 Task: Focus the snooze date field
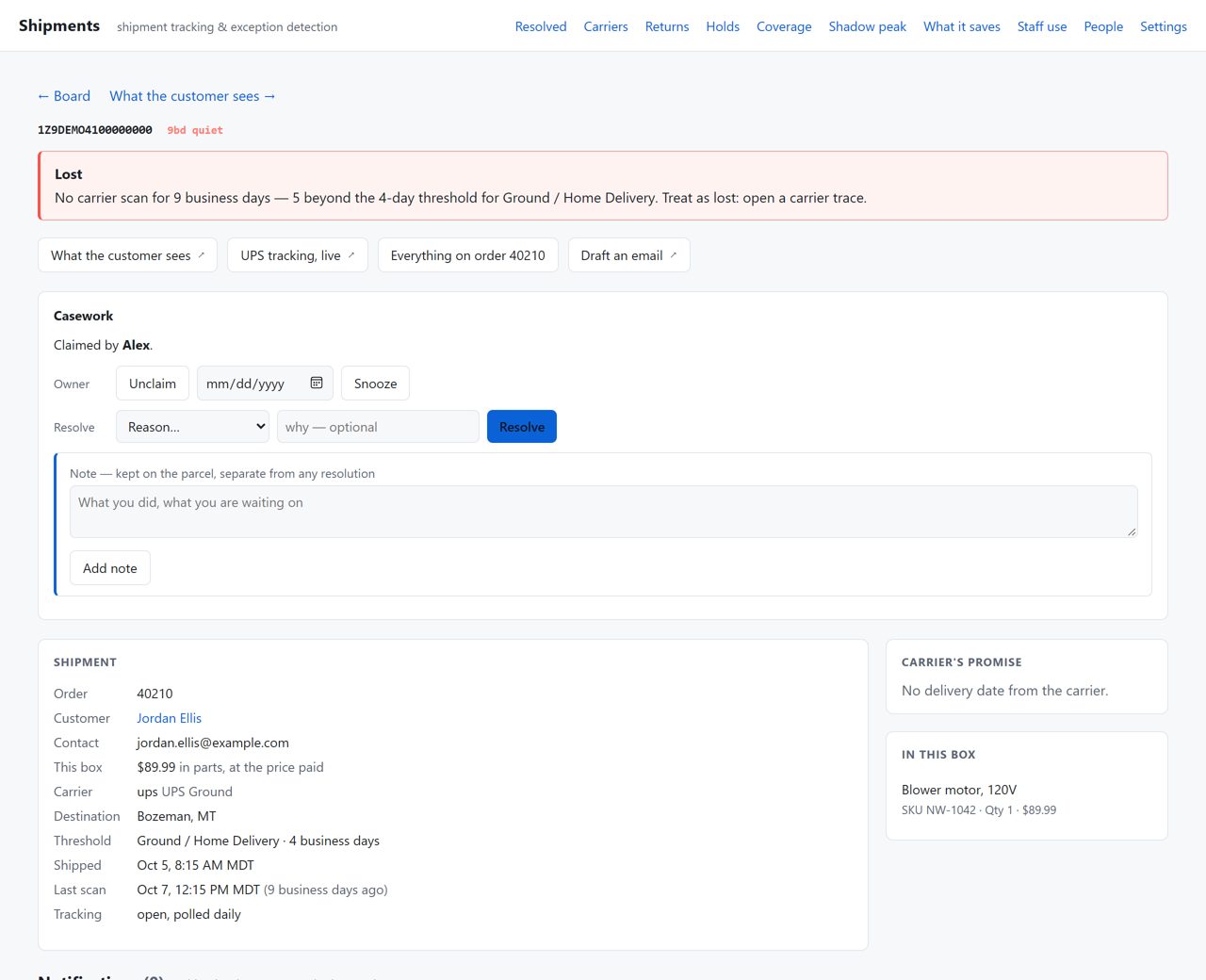coord(265,384)
